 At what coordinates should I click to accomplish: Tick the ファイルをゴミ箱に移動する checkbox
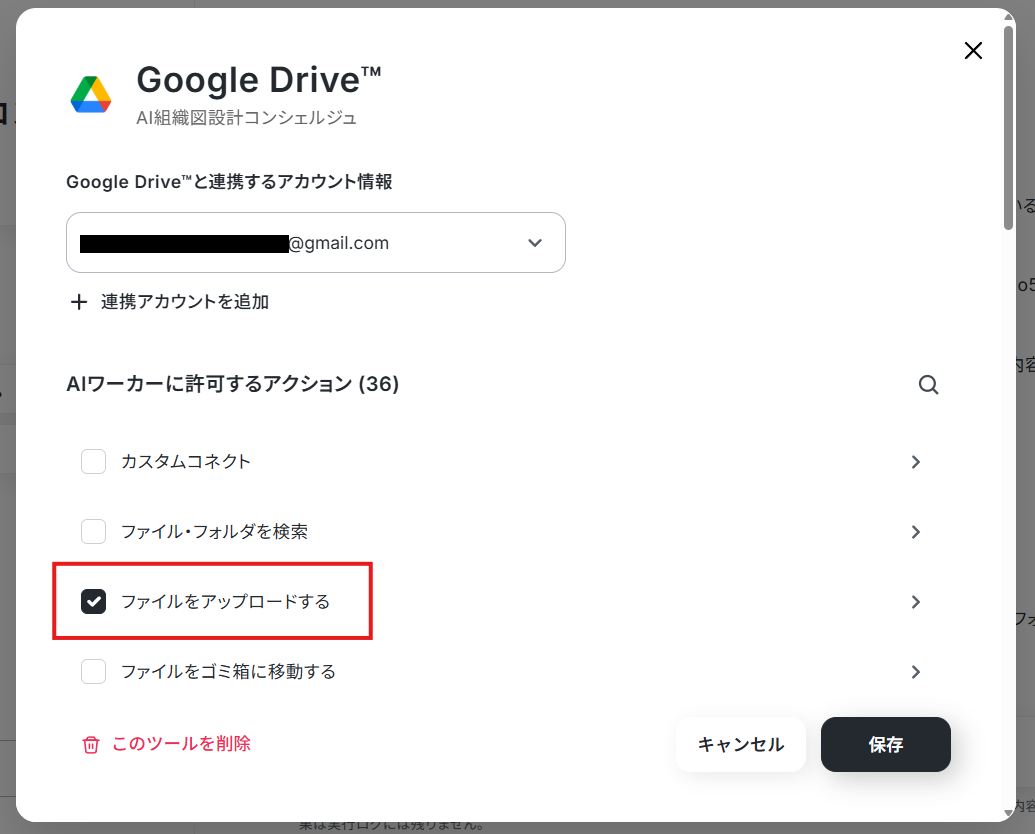(x=93, y=672)
